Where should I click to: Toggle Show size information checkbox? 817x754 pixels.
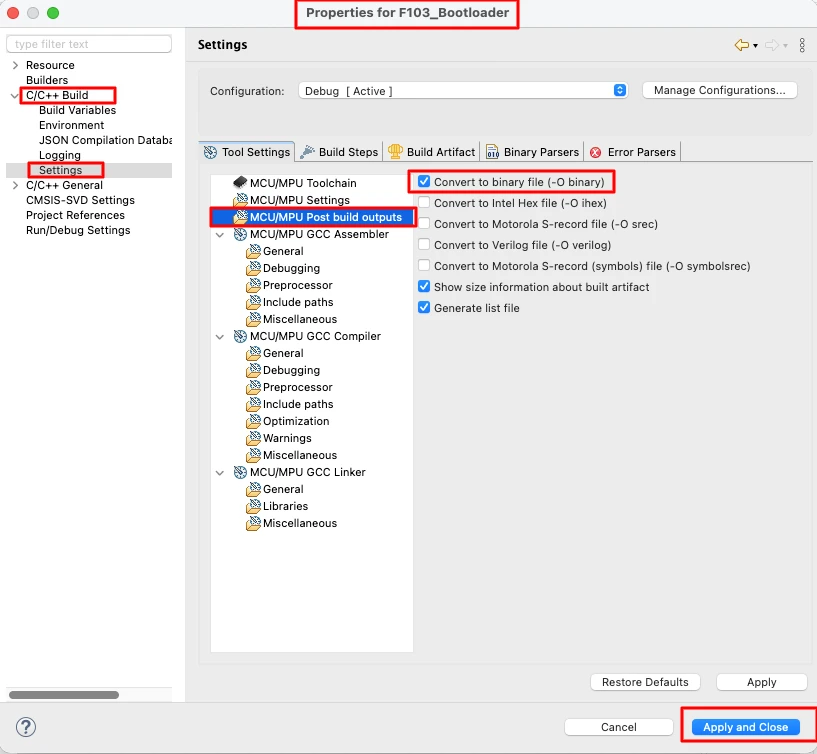click(425, 287)
